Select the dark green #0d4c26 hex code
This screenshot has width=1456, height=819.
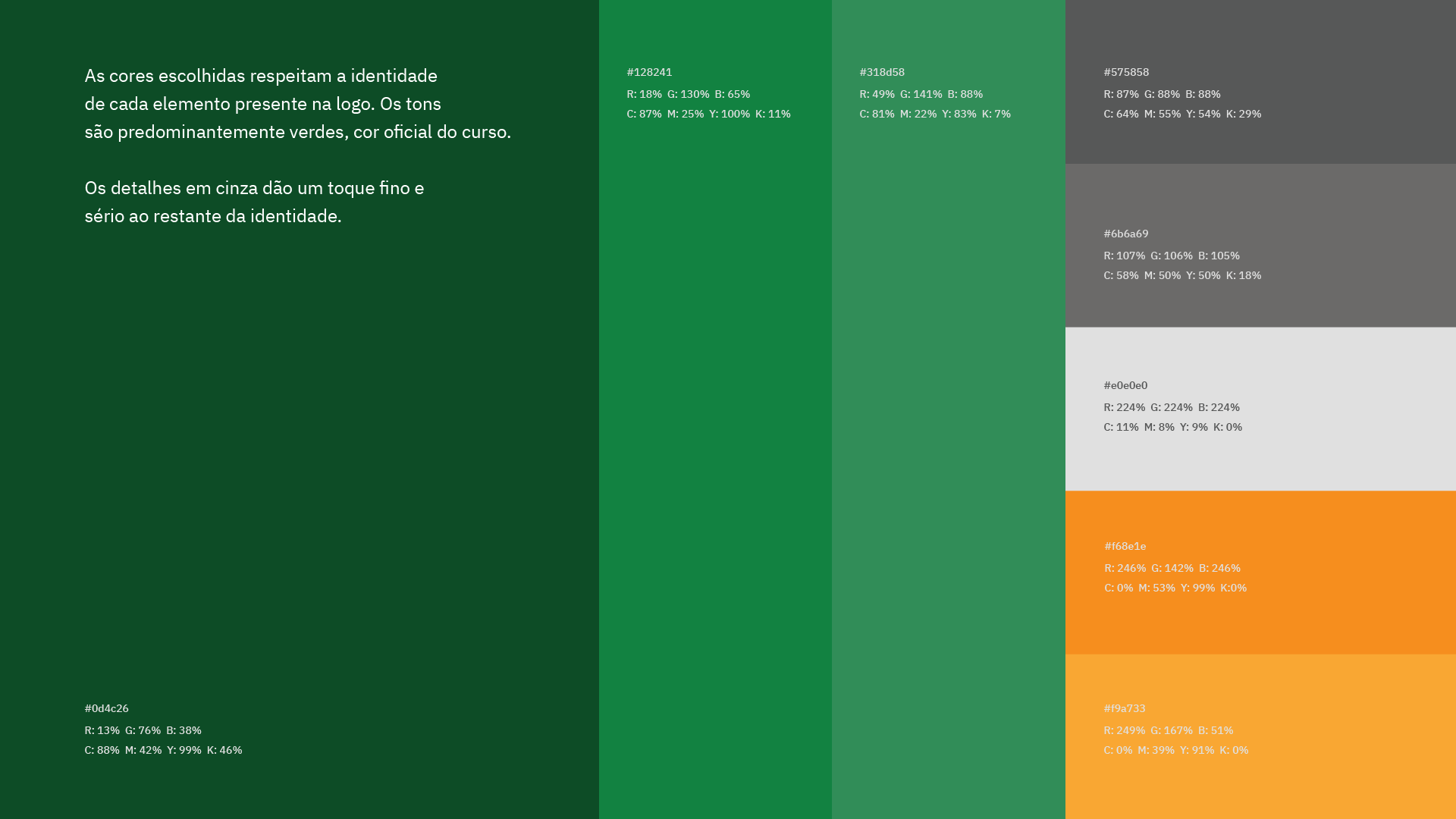pos(107,708)
